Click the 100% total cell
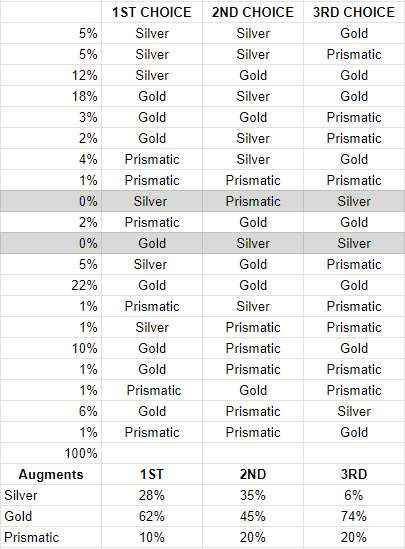The width and height of the screenshot is (405, 549). pos(51,453)
